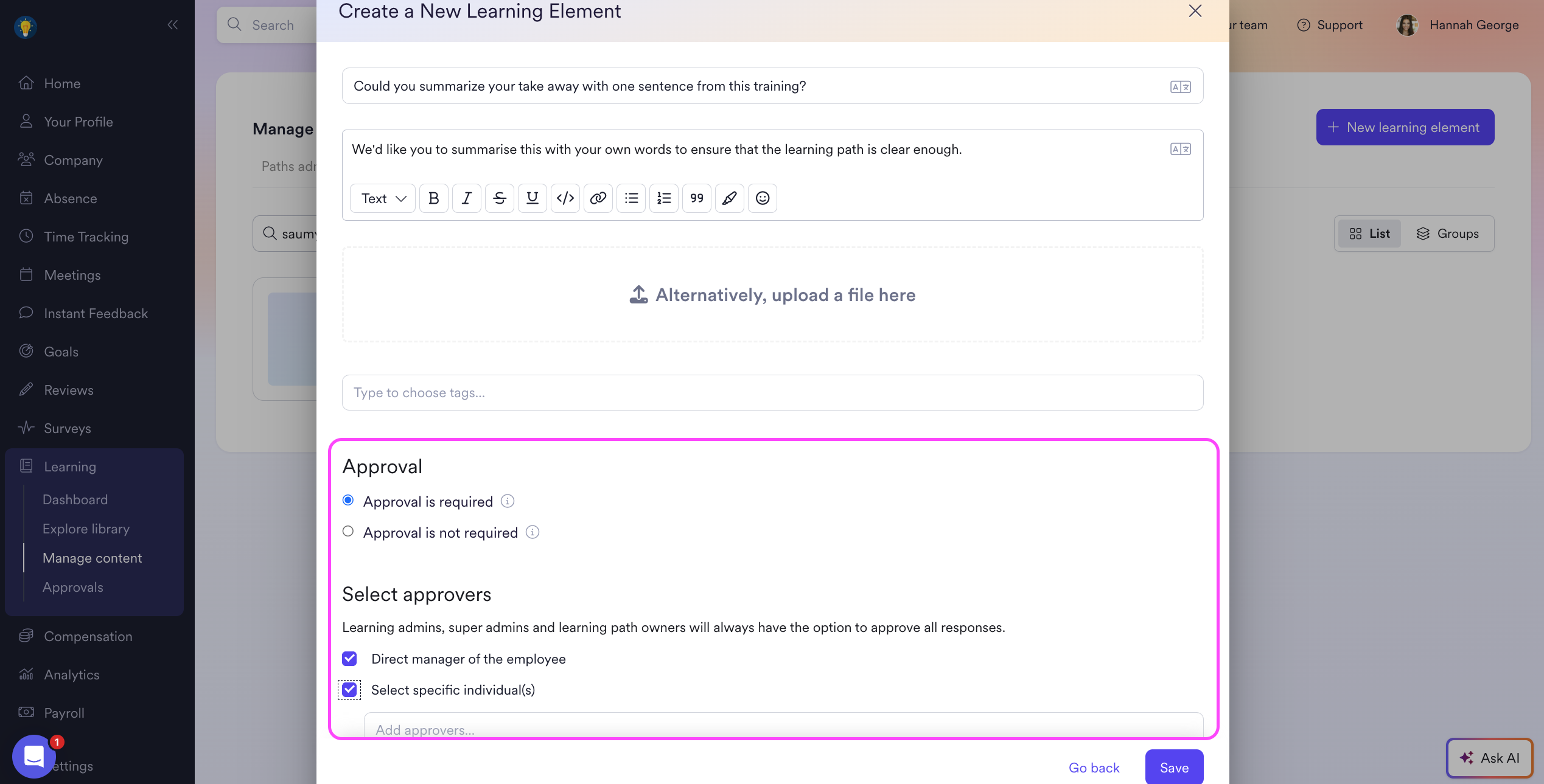Open the Text style dropdown
The height and width of the screenshot is (784, 1544).
383,198
